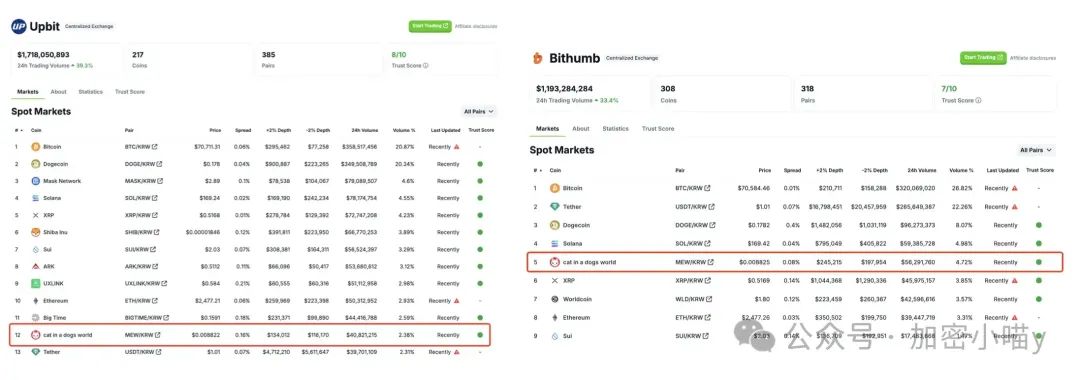Open the Bithumb Statistics tab
Image resolution: width=1080 pixels, height=380 pixels.
click(x=615, y=129)
